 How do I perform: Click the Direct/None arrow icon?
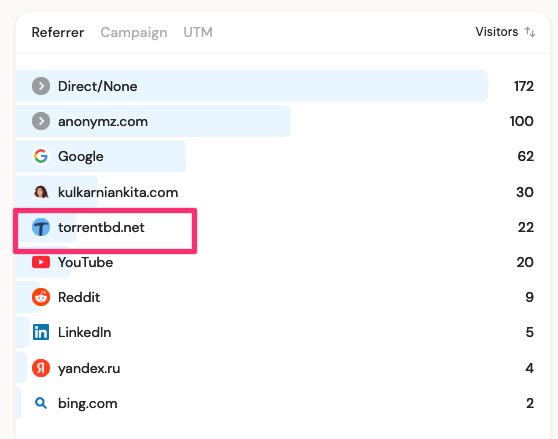tap(41, 86)
